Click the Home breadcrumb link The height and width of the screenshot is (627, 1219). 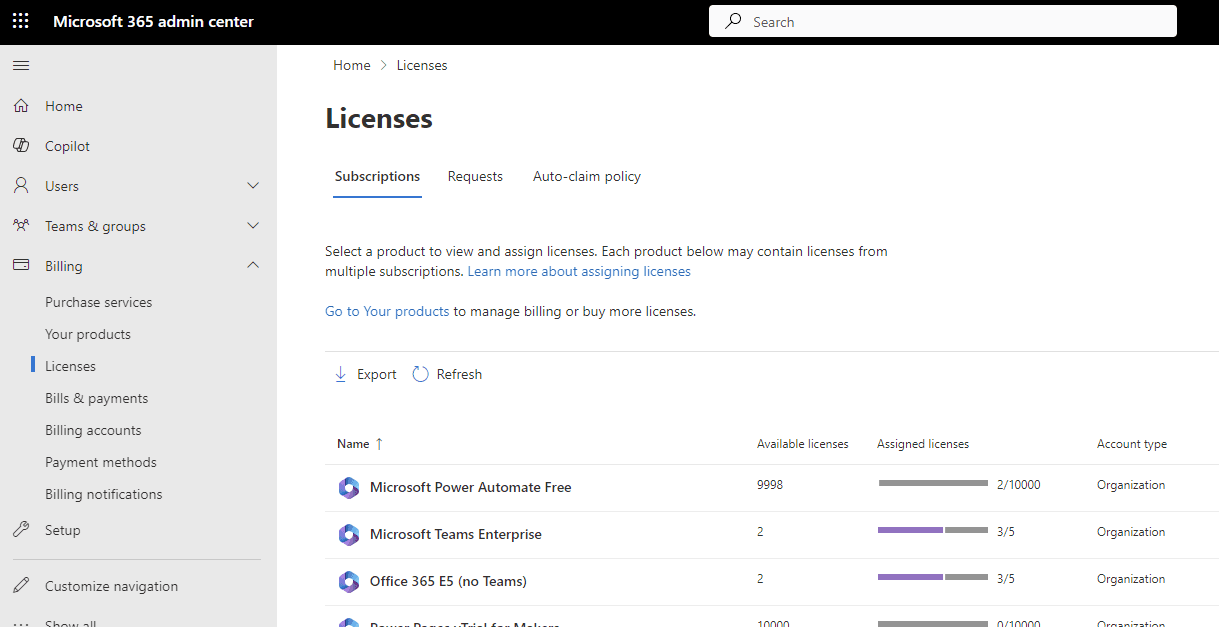click(352, 65)
